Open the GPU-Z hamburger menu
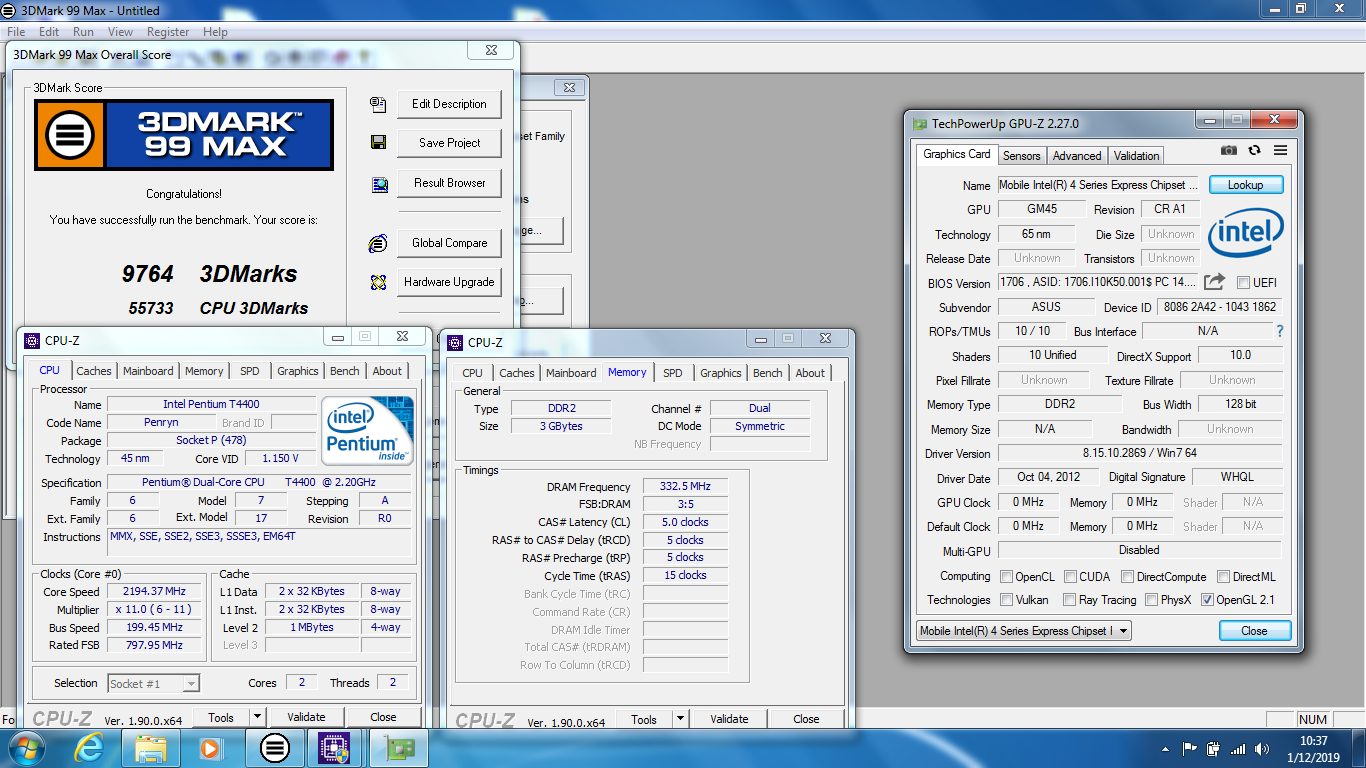 pyautogui.click(x=1280, y=151)
